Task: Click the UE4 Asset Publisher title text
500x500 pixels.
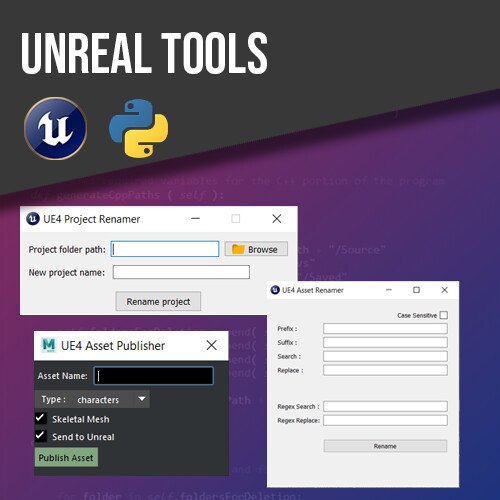Action: 113,346
